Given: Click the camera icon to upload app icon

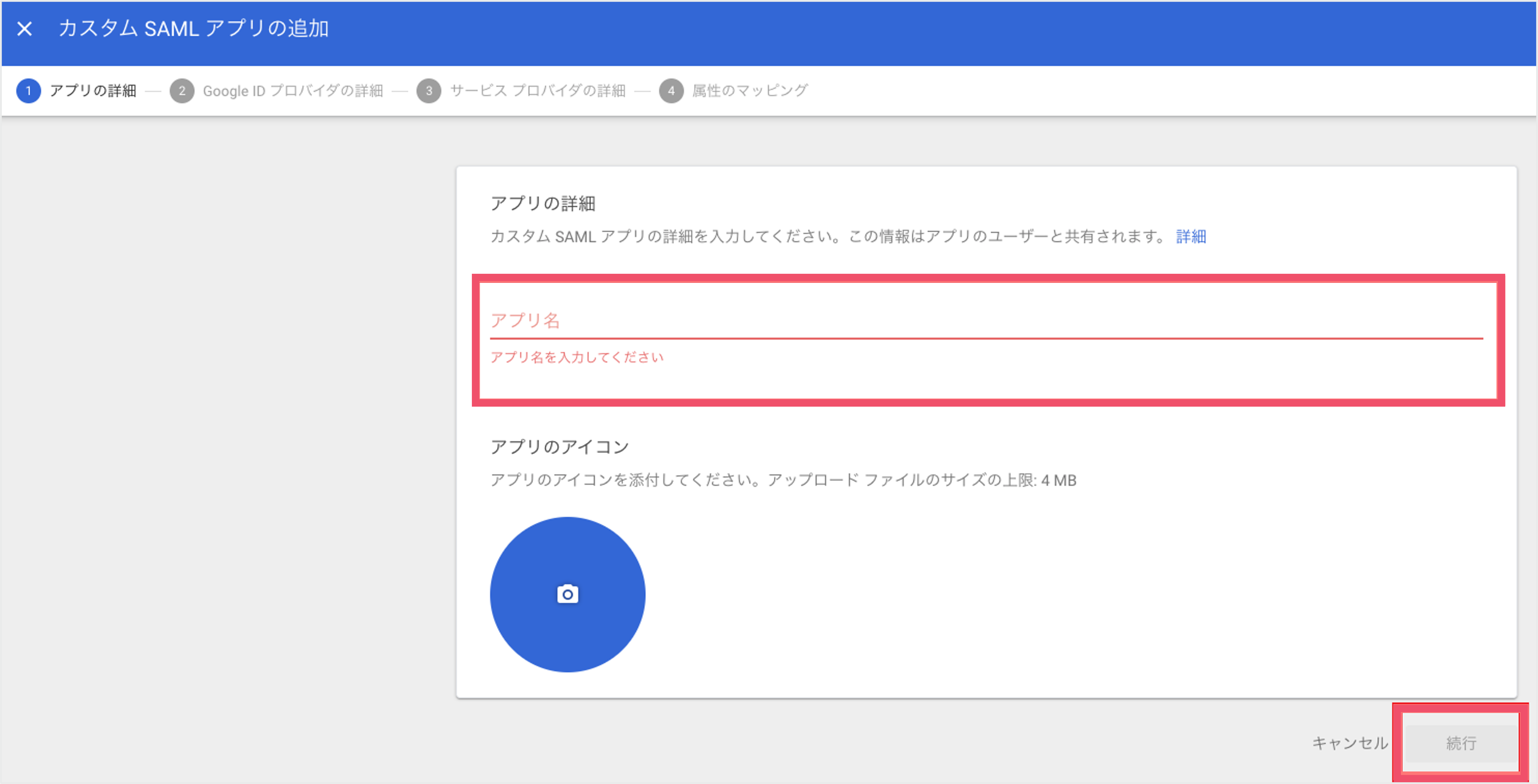Looking at the screenshot, I should 567,594.
